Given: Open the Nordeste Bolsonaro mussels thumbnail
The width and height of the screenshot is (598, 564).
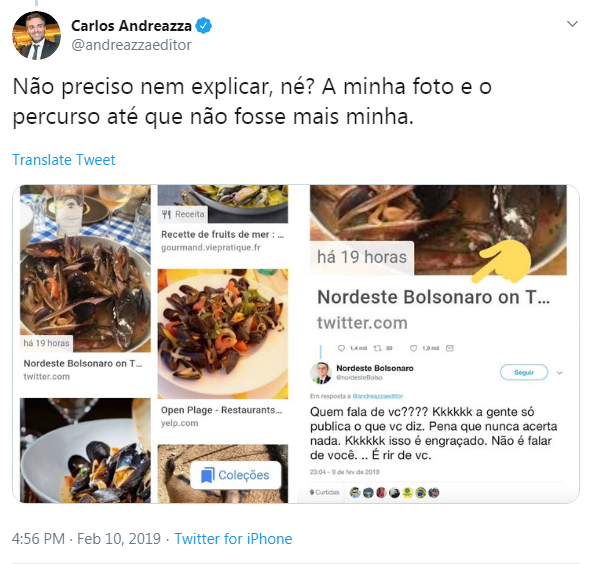Looking at the screenshot, I should point(85,268).
